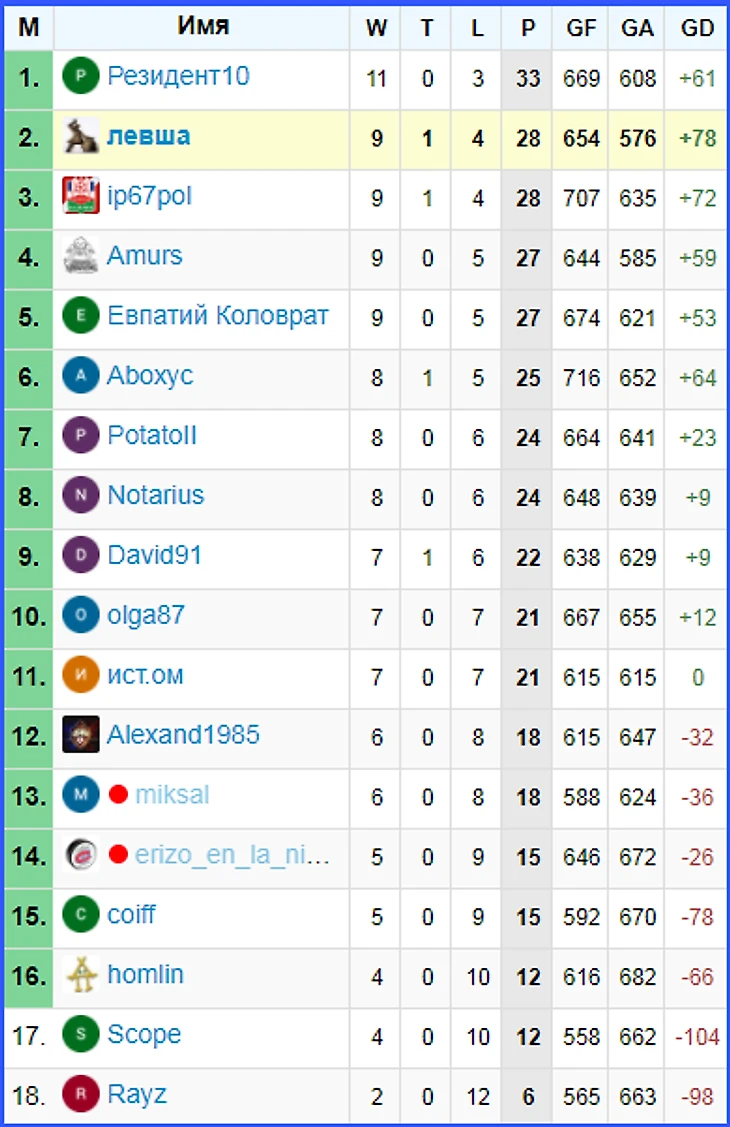Click the red status dot beside miksal
This screenshot has width=730, height=1127.
tap(119, 795)
